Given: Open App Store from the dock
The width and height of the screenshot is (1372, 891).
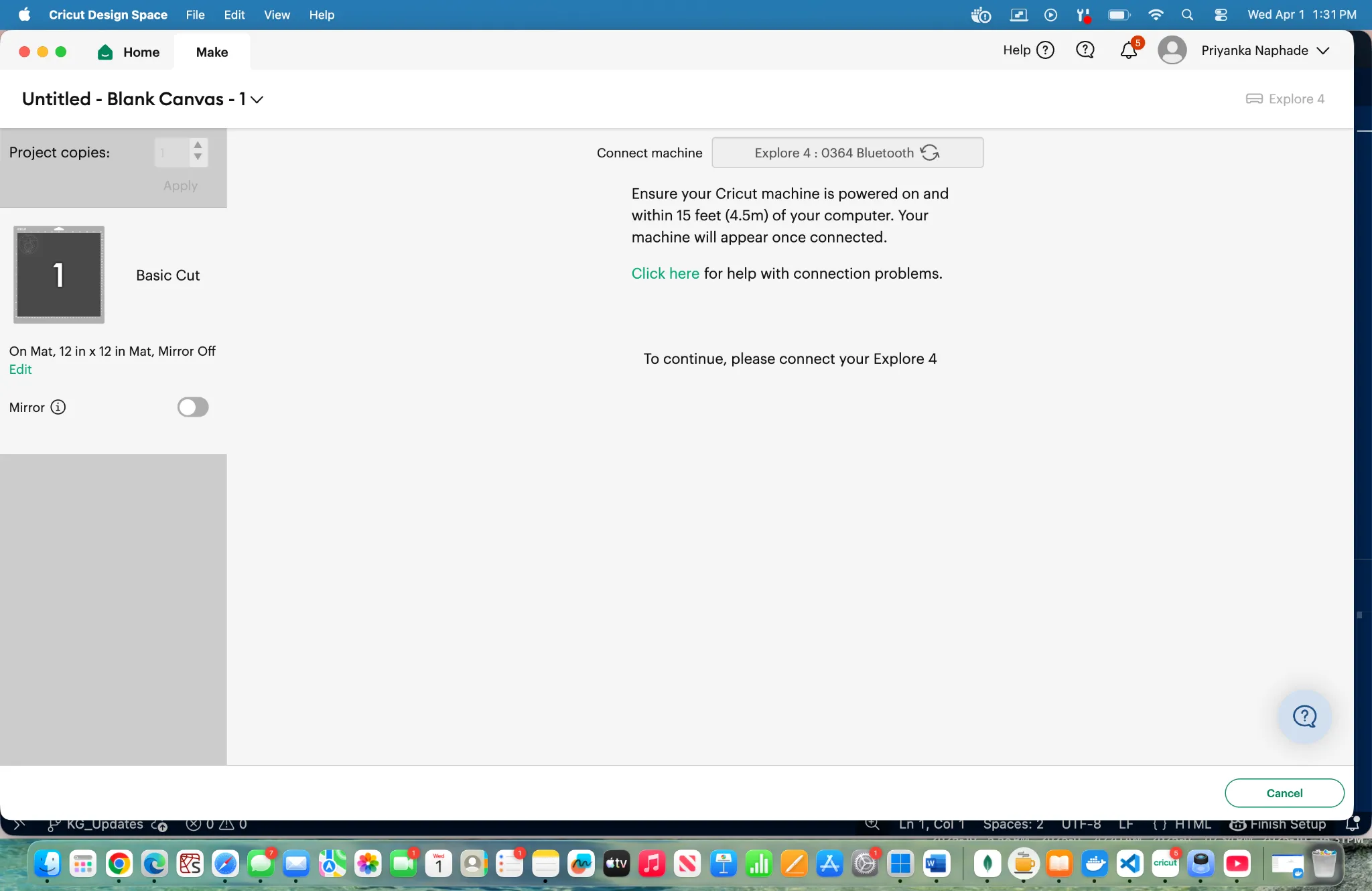Looking at the screenshot, I should coord(829,864).
